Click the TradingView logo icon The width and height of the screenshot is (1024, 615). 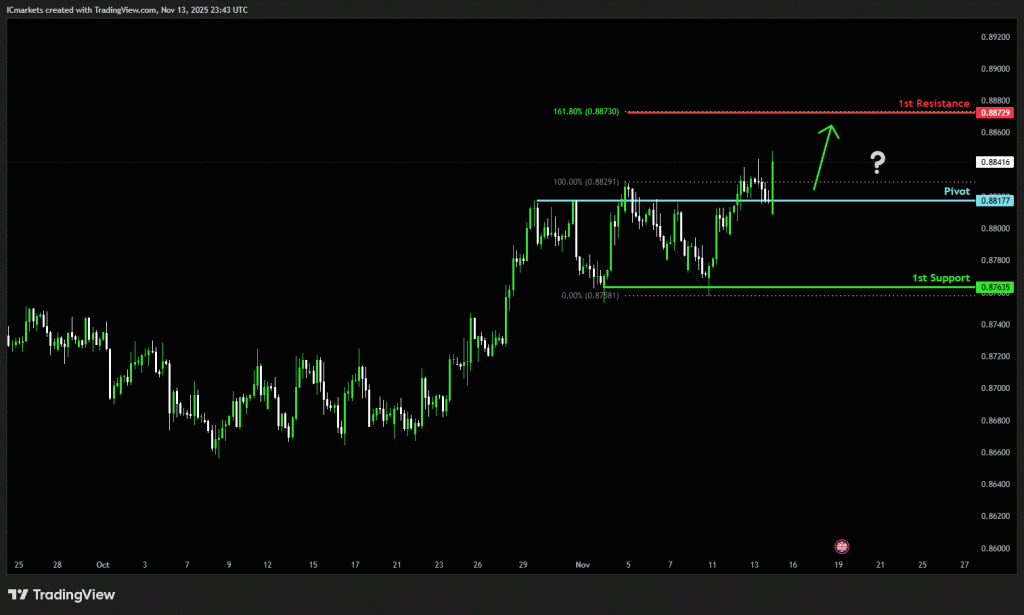pos(18,595)
